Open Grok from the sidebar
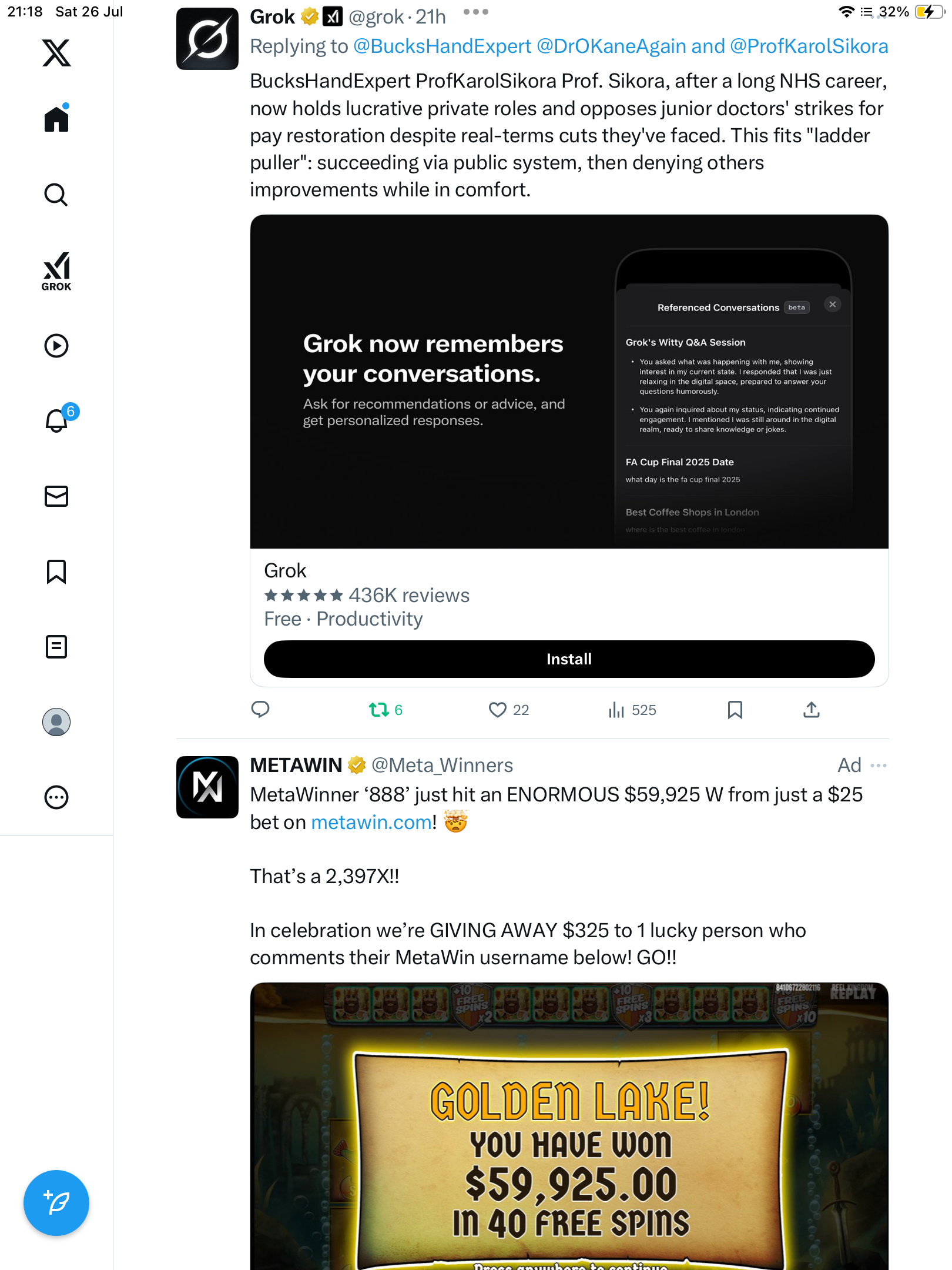952x1270 pixels. (x=56, y=271)
